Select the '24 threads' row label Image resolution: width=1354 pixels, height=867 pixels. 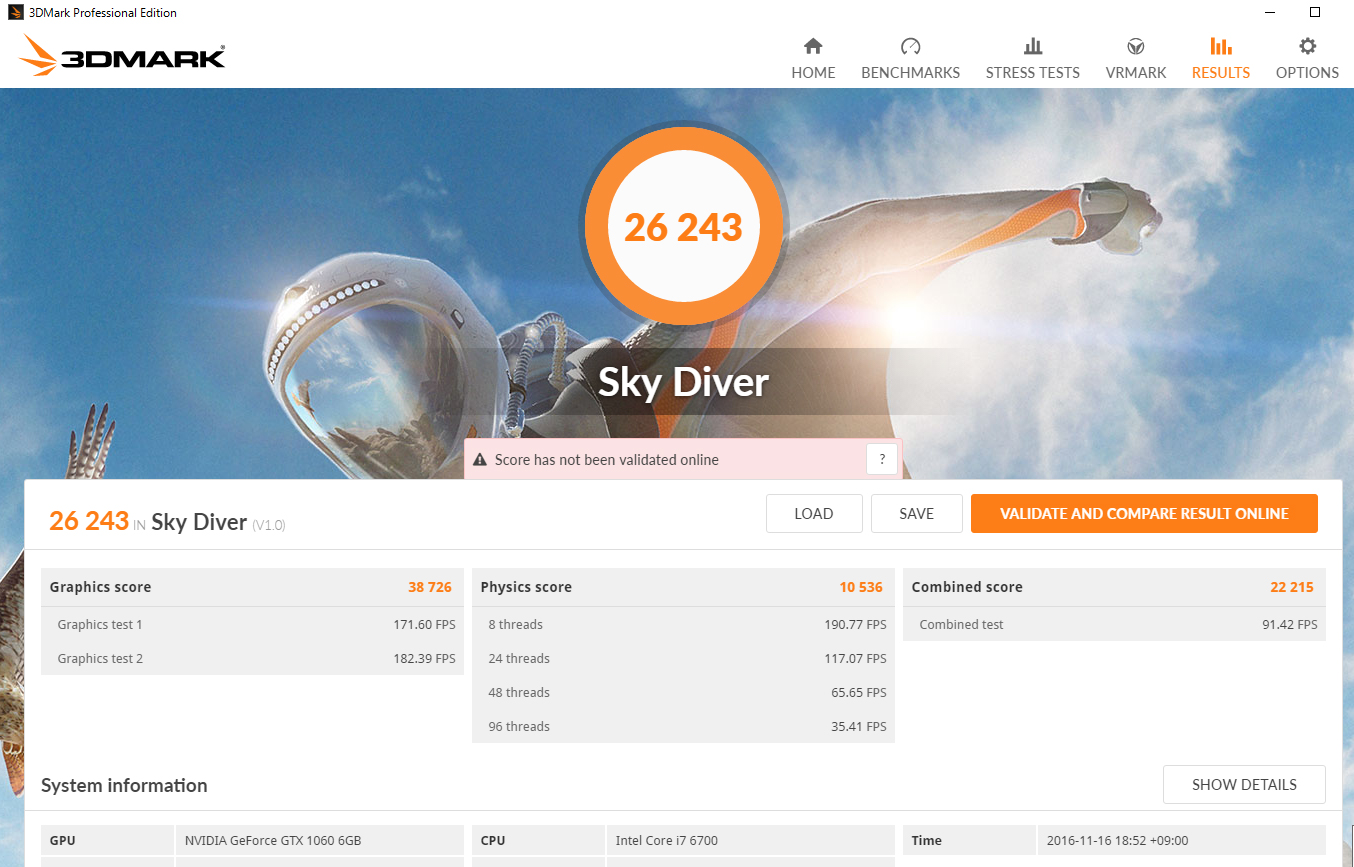click(519, 659)
